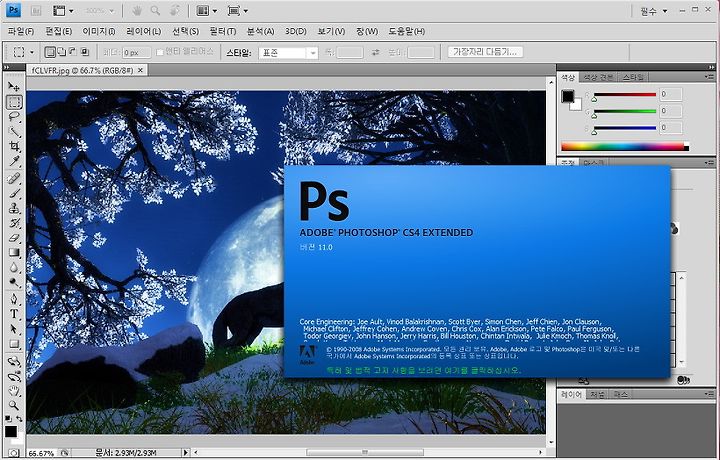Open the 파일(F) menu
Viewport: 720px width, 460px height.
pyautogui.click(x=21, y=31)
